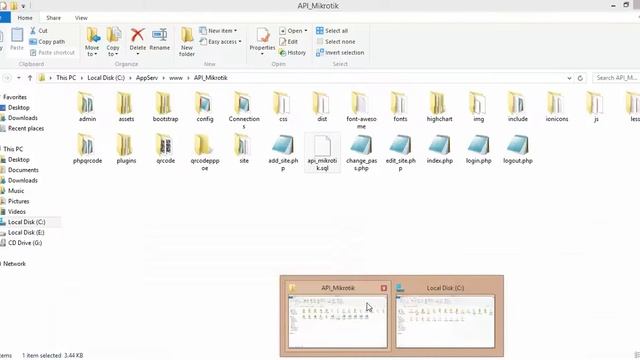Select Network in the navigation pane
This screenshot has height=360, width=640.
[x=13, y=264]
